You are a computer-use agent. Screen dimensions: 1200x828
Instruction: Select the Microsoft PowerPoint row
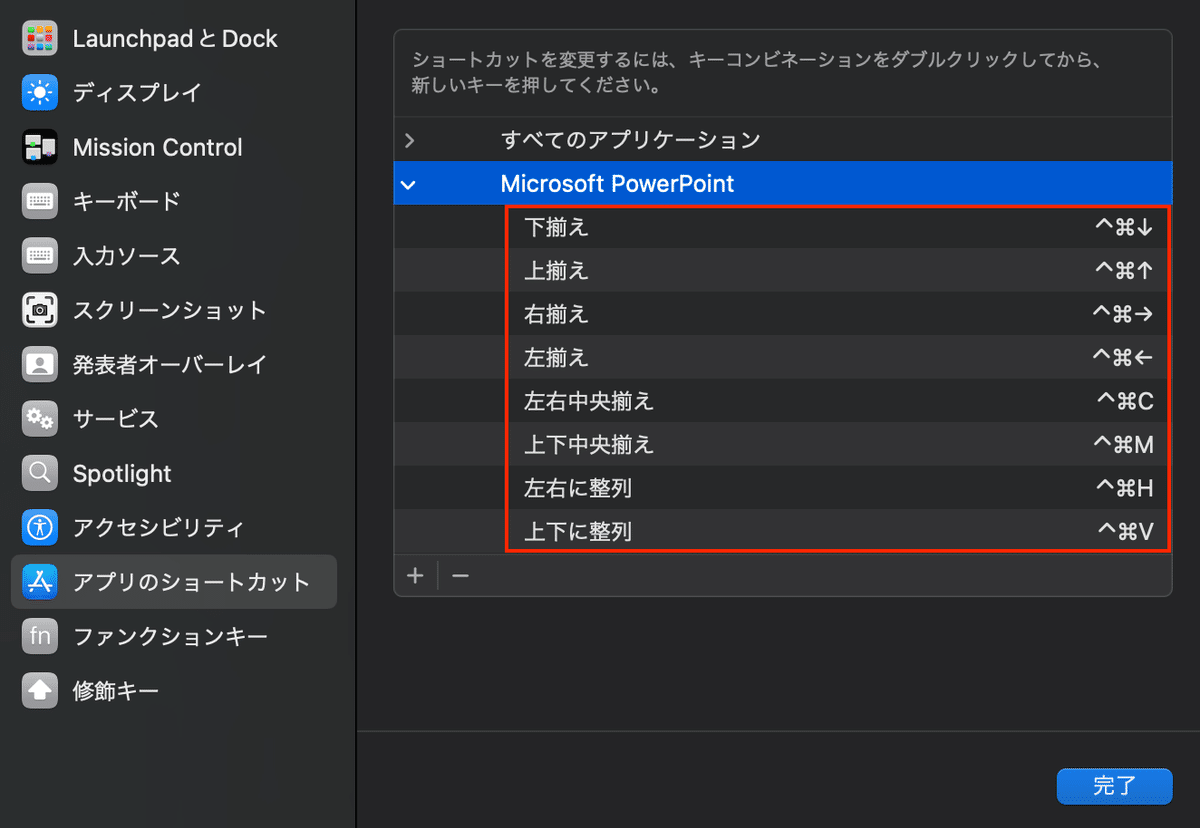pyautogui.click(x=783, y=184)
